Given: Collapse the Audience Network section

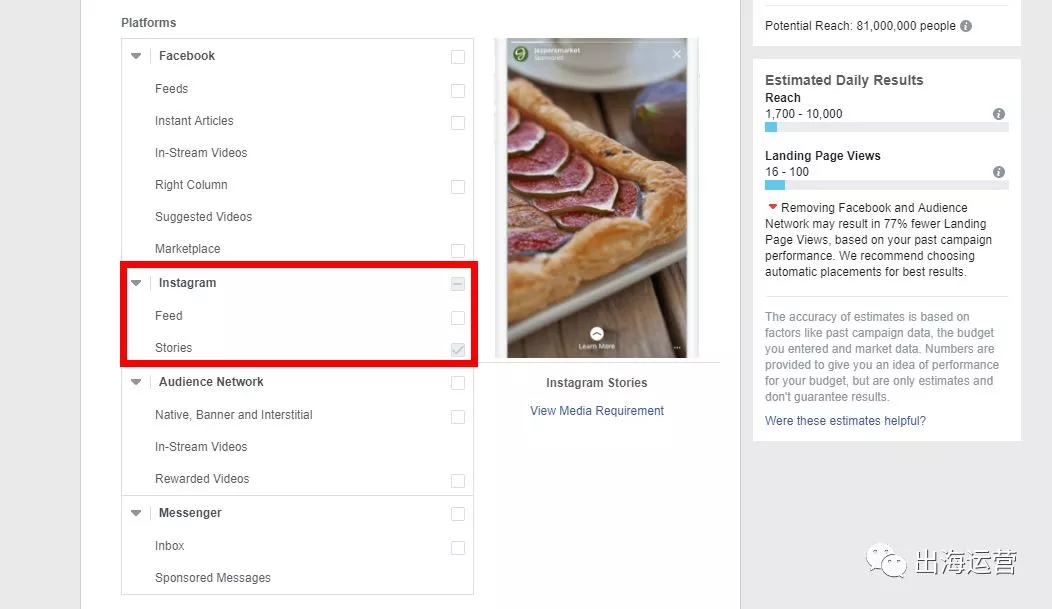Looking at the screenshot, I should [x=136, y=382].
